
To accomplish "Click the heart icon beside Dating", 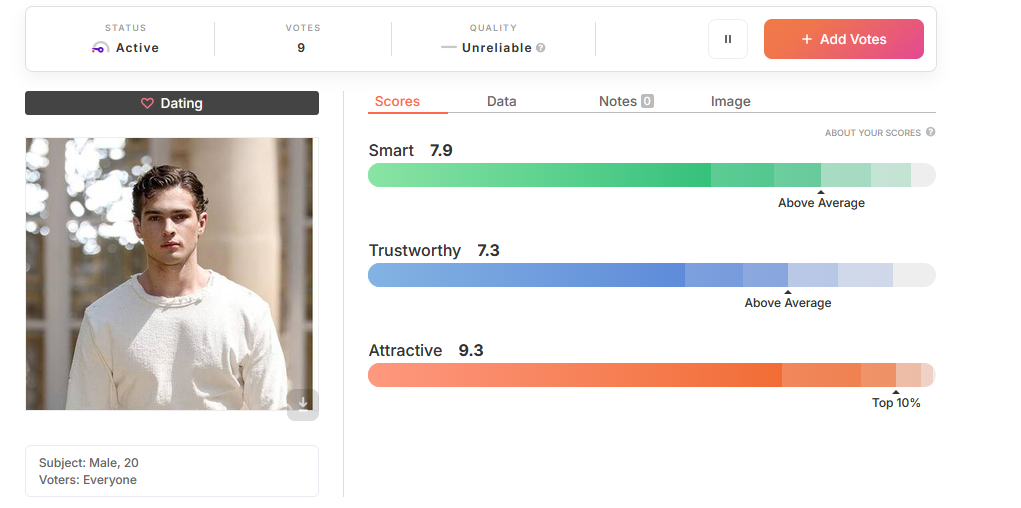I will (x=147, y=104).
